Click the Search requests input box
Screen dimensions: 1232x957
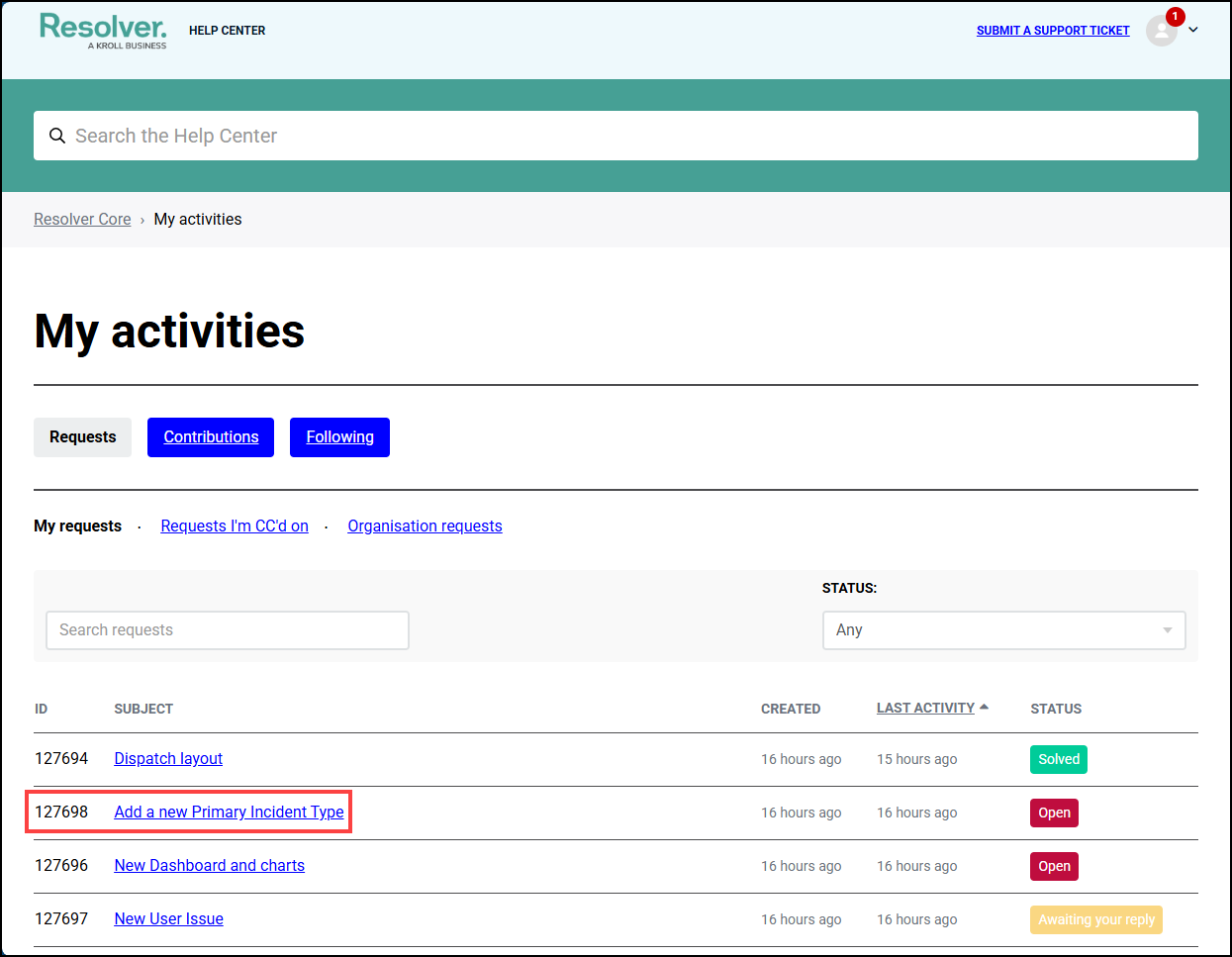pyautogui.click(x=228, y=630)
